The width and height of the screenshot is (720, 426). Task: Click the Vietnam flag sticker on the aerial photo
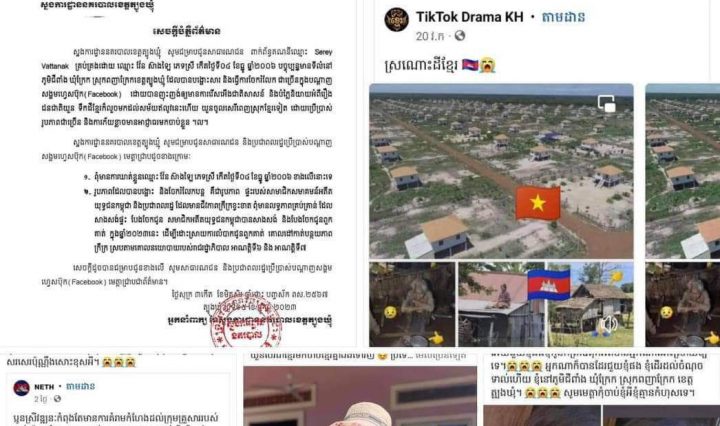[x=538, y=202]
